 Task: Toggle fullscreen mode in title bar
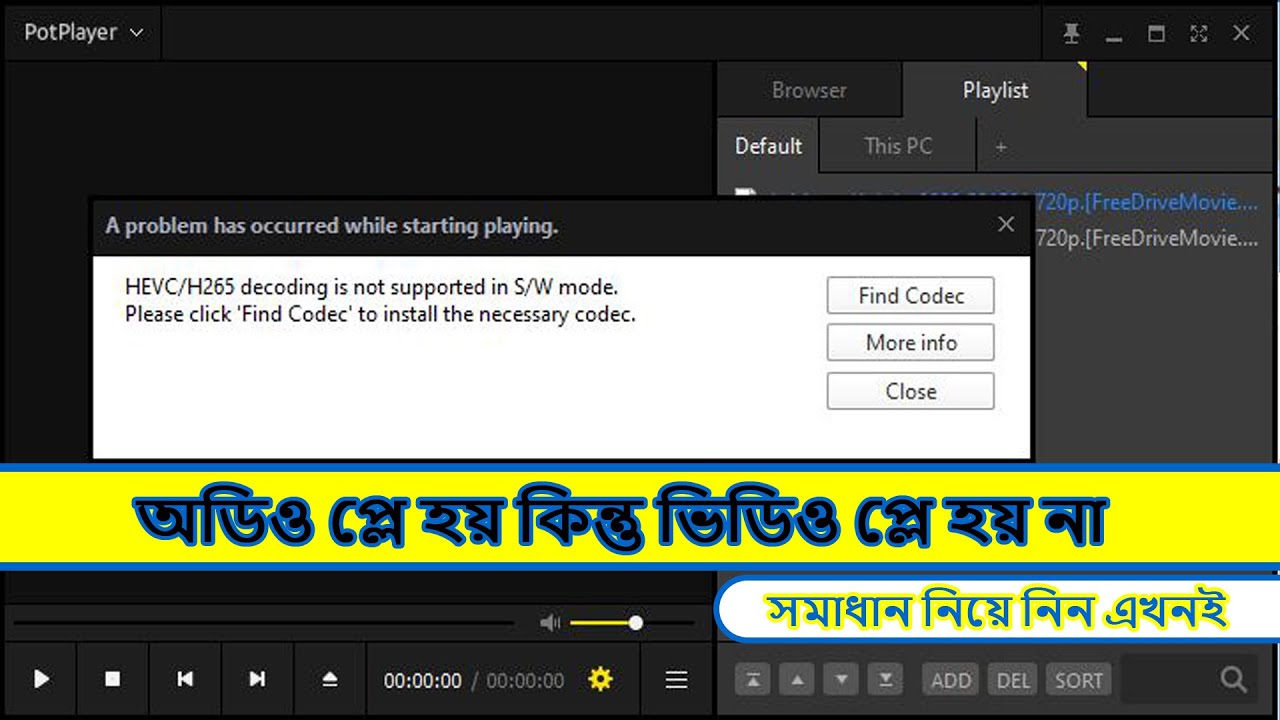tap(1199, 33)
